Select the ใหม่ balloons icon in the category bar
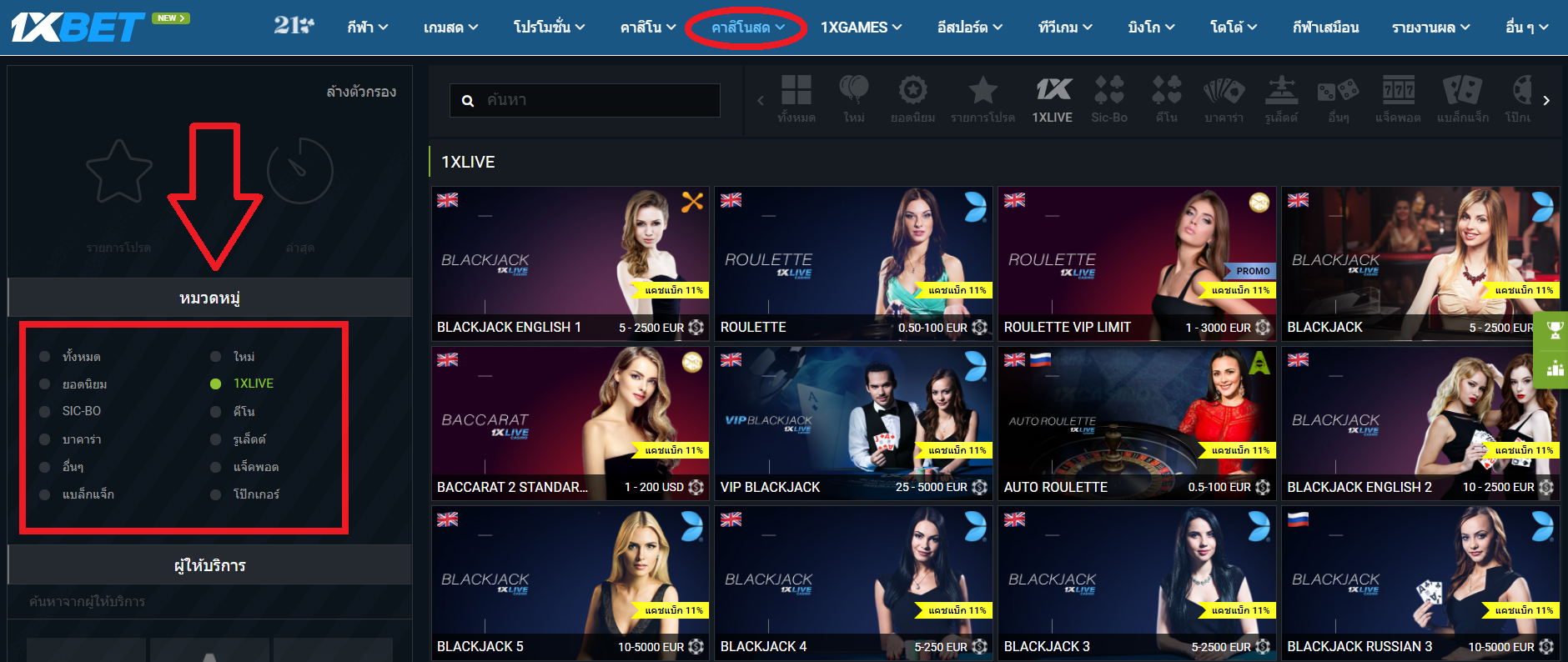The image size is (1568, 662). pos(853,90)
